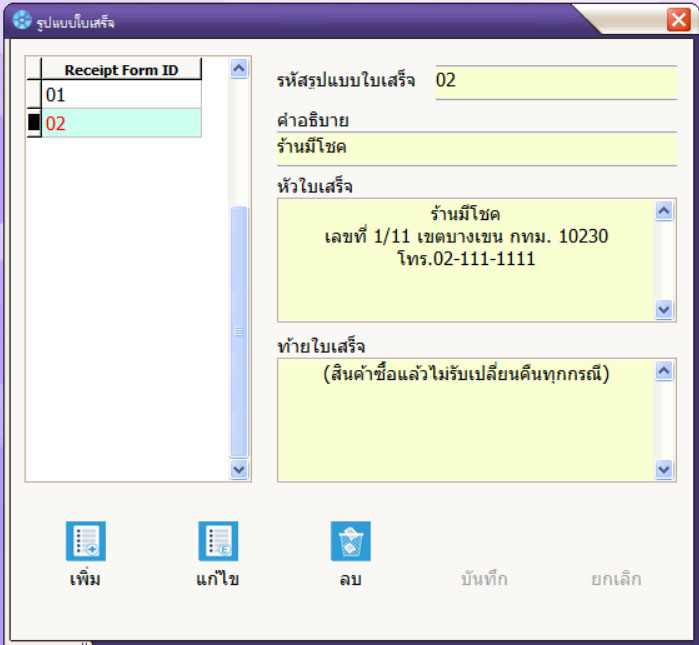
Task: Select receipt form ID 01 in the list
Action: pos(120,95)
